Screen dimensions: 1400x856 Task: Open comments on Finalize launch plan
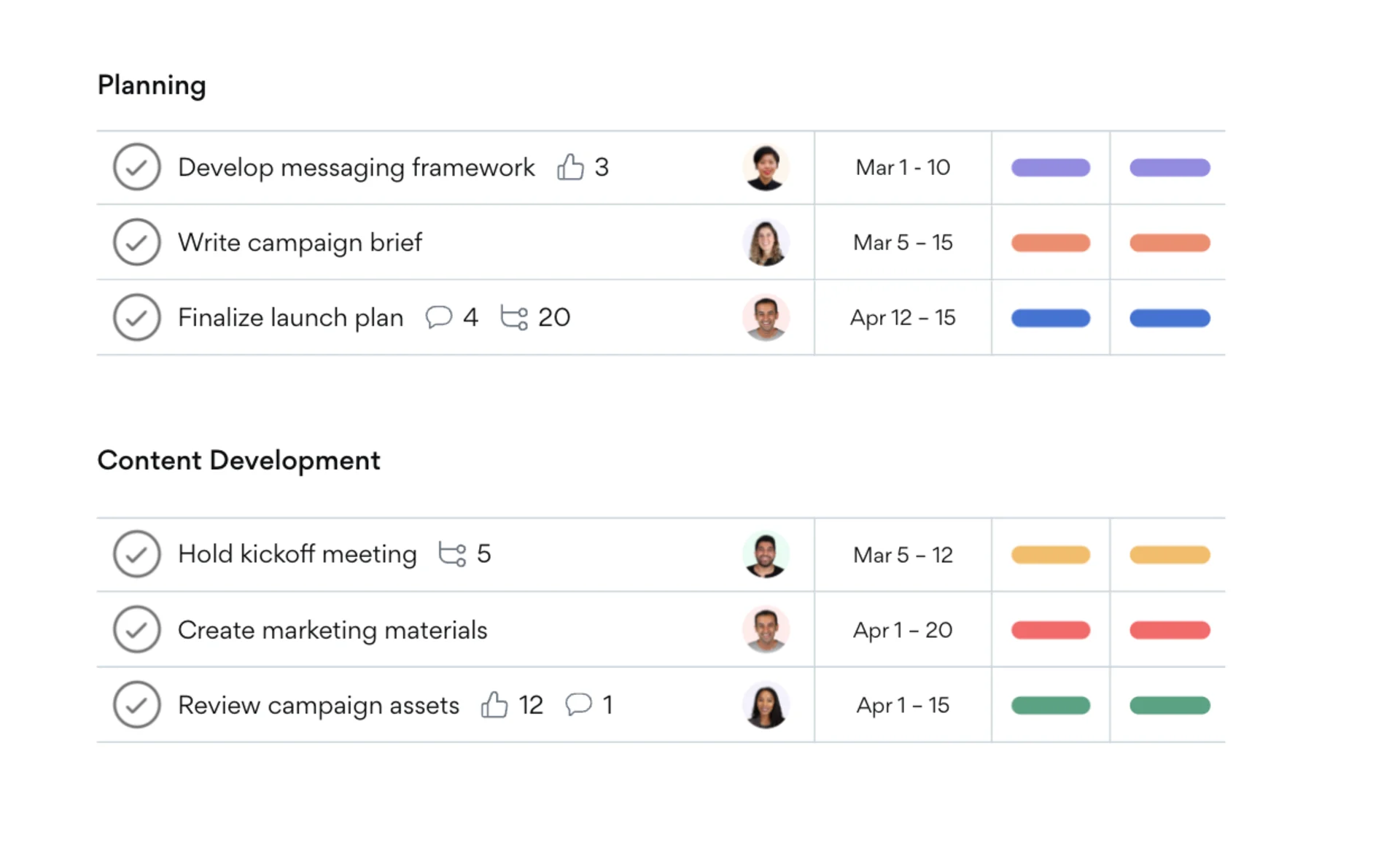point(439,317)
